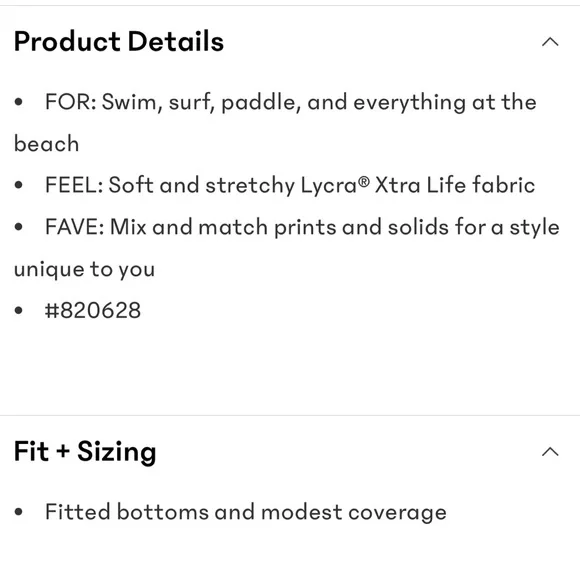Click the FAVE: label
The image size is (580, 580).
click(75, 227)
